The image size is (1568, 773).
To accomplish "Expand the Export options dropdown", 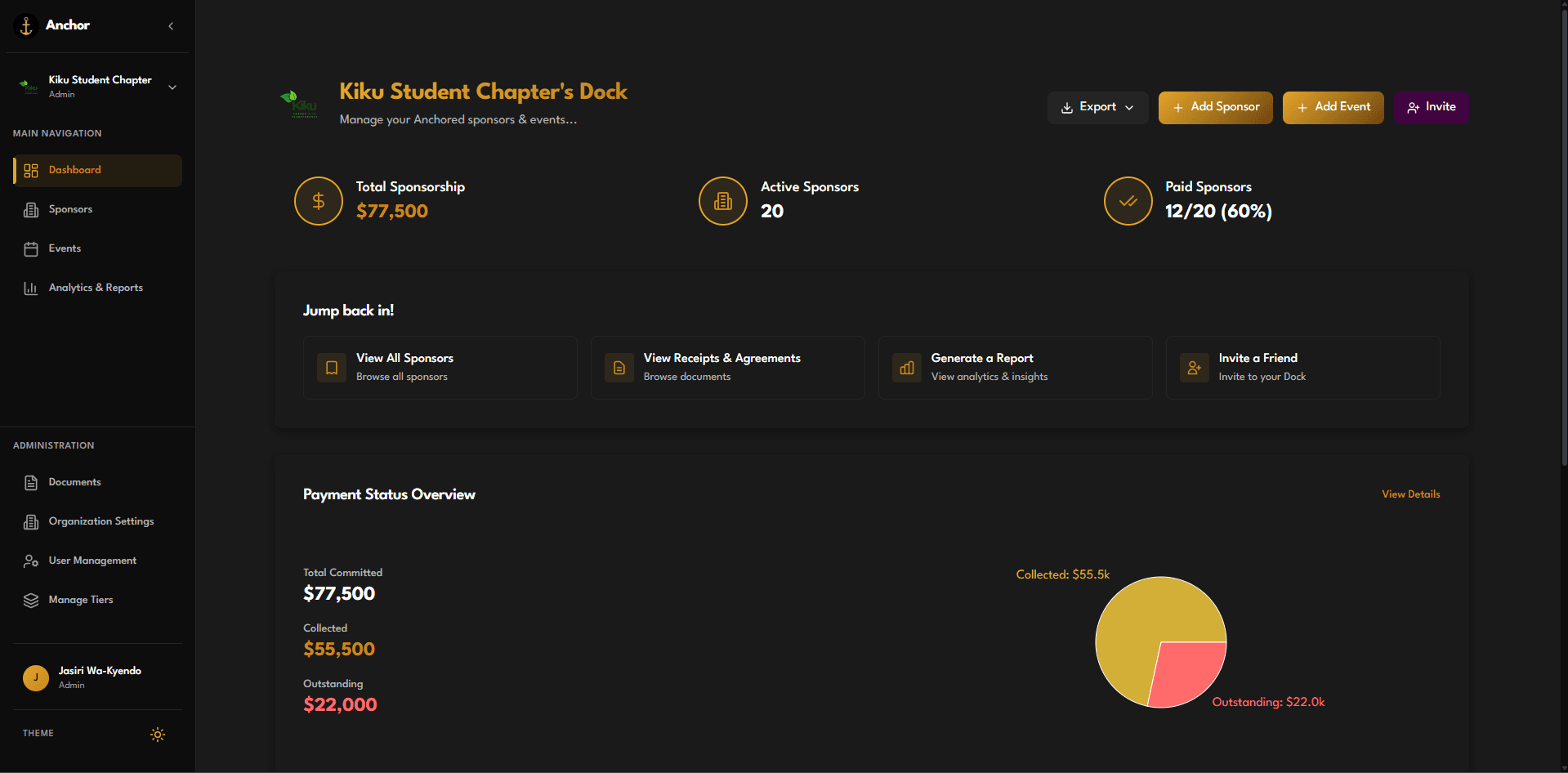I will tap(1097, 107).
